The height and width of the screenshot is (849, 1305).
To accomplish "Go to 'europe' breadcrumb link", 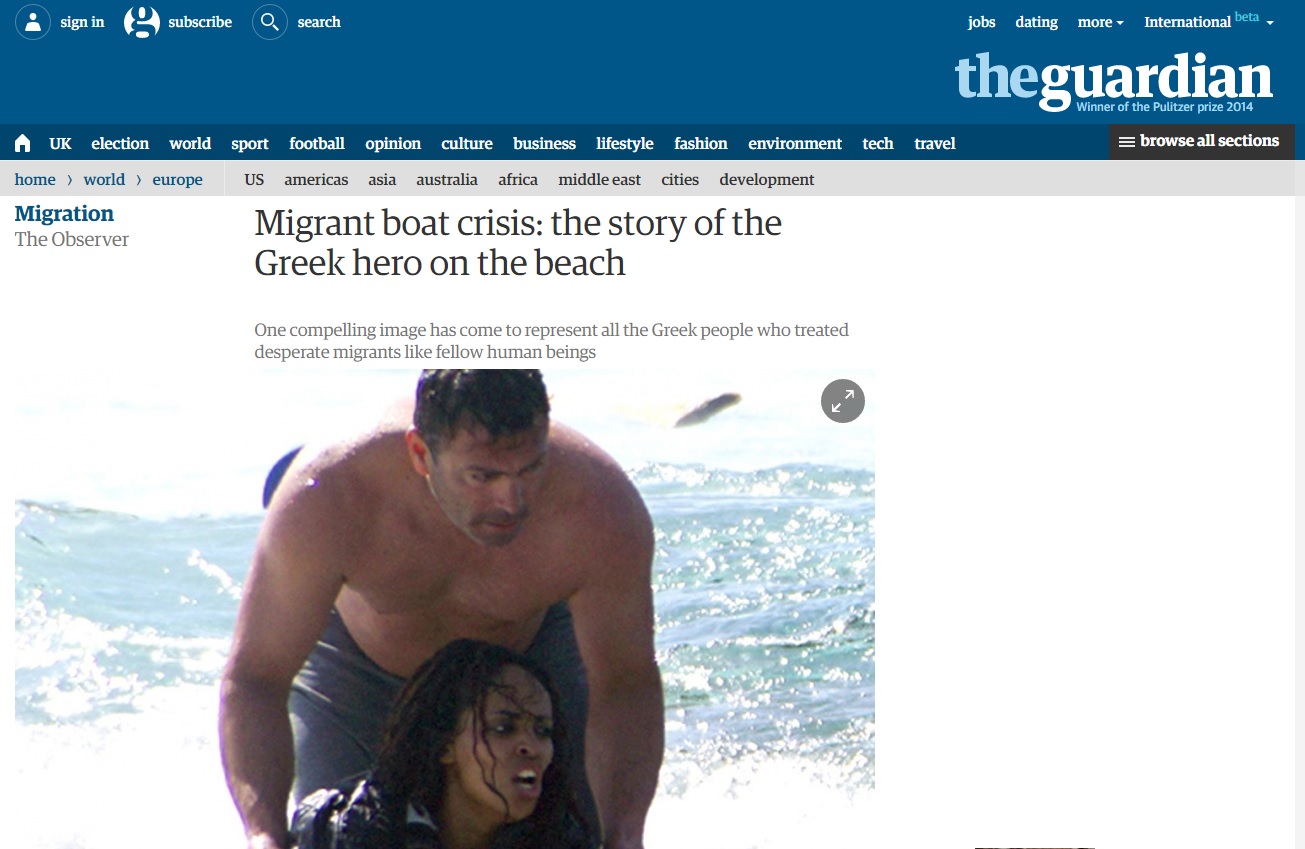I will 177,180.
